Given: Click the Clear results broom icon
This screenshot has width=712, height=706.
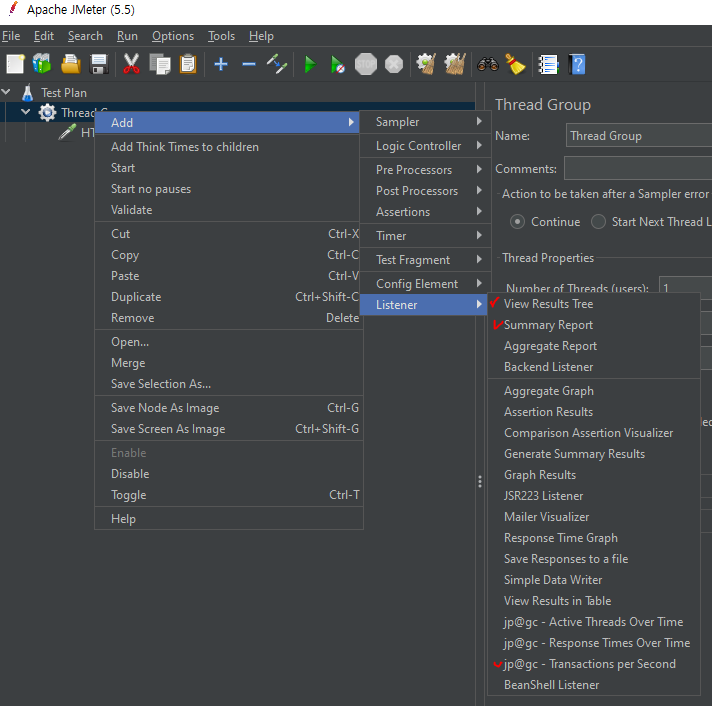Looking at the screenshot, I should point(426,64).
